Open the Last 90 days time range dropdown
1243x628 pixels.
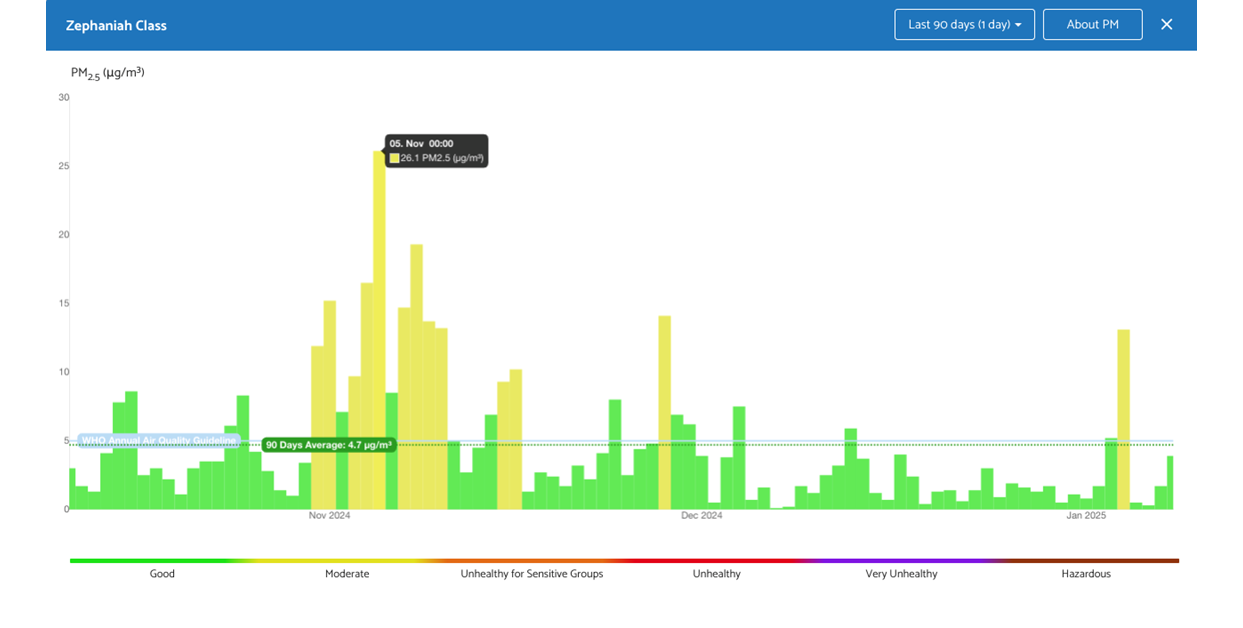963,24
